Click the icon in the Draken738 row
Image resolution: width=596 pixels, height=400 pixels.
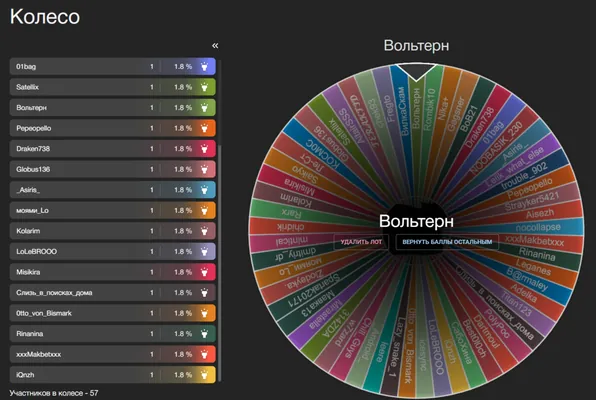[x=204, y=149]
